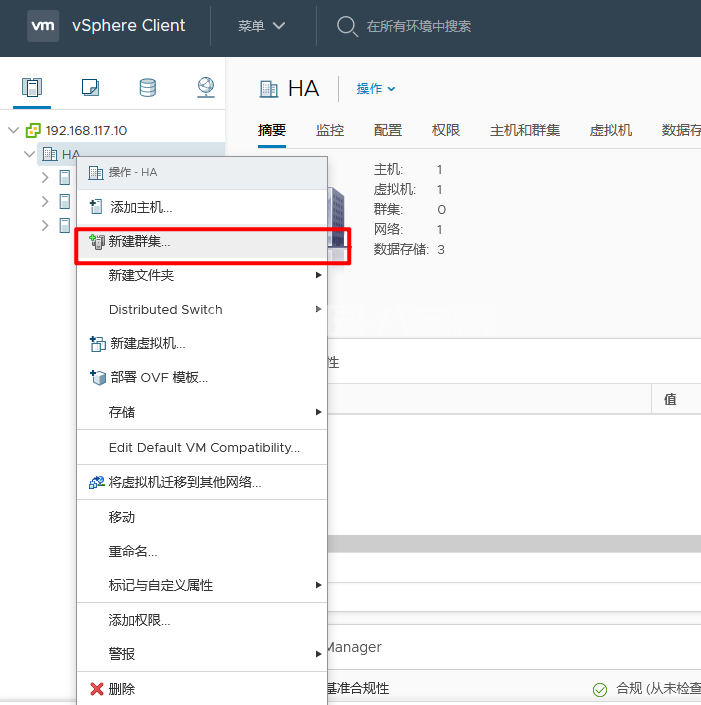
Task: Select 部署 OVF 模板 menu entry
Action: click(x=159, y=377)
